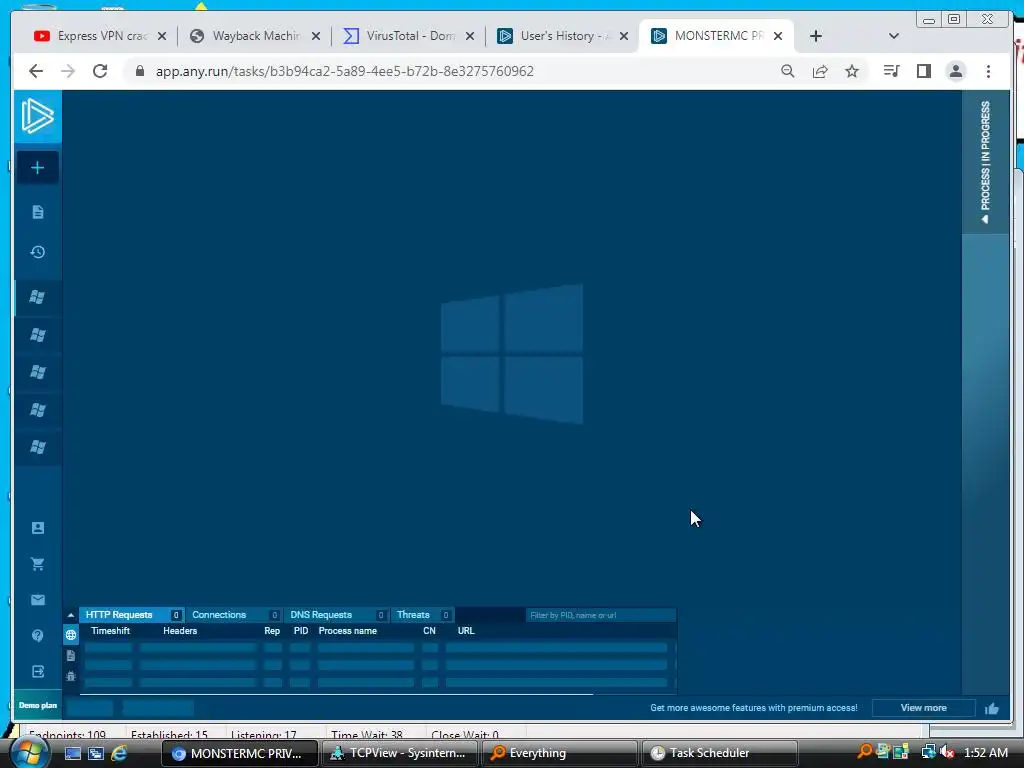Viewport: 1024px width, 768px height.
Task: Click the Headers column header
Action: 180,631
